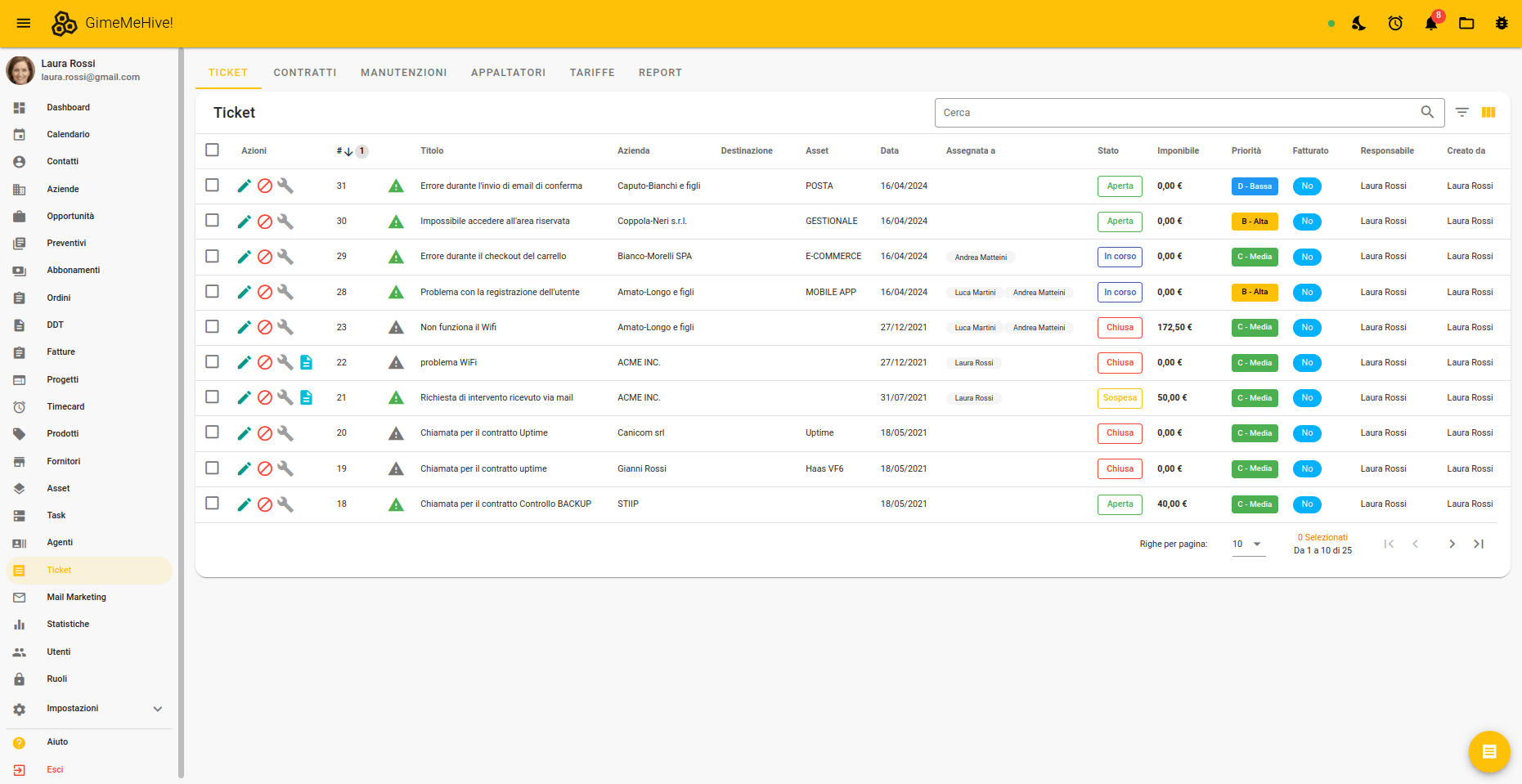Open the folder icon in top bar
This screenshot has width=1522, height=784.
tap(1466, 23)
